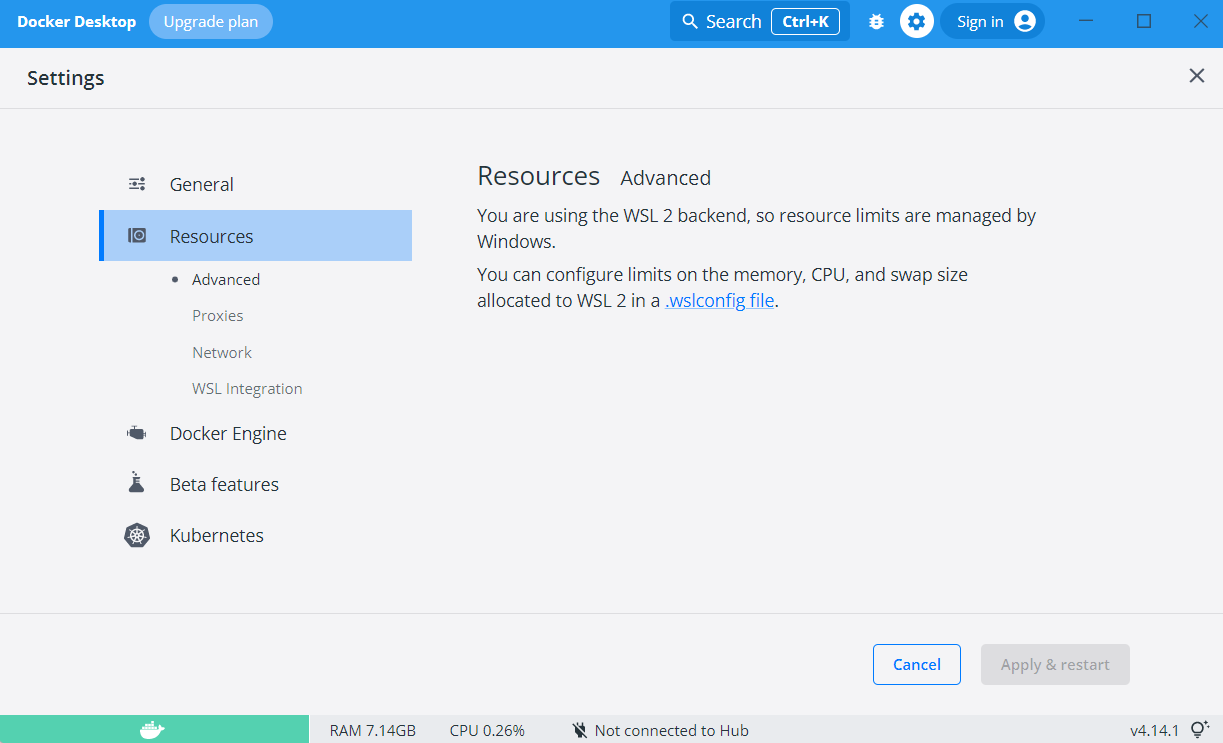Select the Kubernetes wheel icon in sidebar
The height and width of the screenshot is (743, 1223).
pyautogui.click(x=136, y=535)
